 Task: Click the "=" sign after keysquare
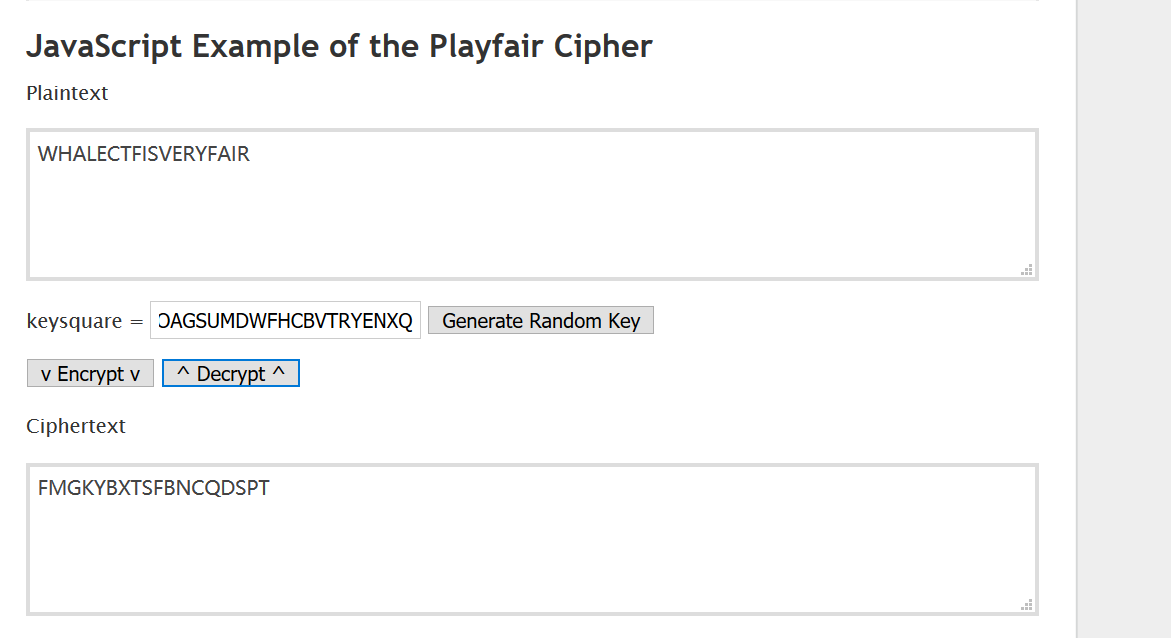pyautogui.click(x=137, y=322)
